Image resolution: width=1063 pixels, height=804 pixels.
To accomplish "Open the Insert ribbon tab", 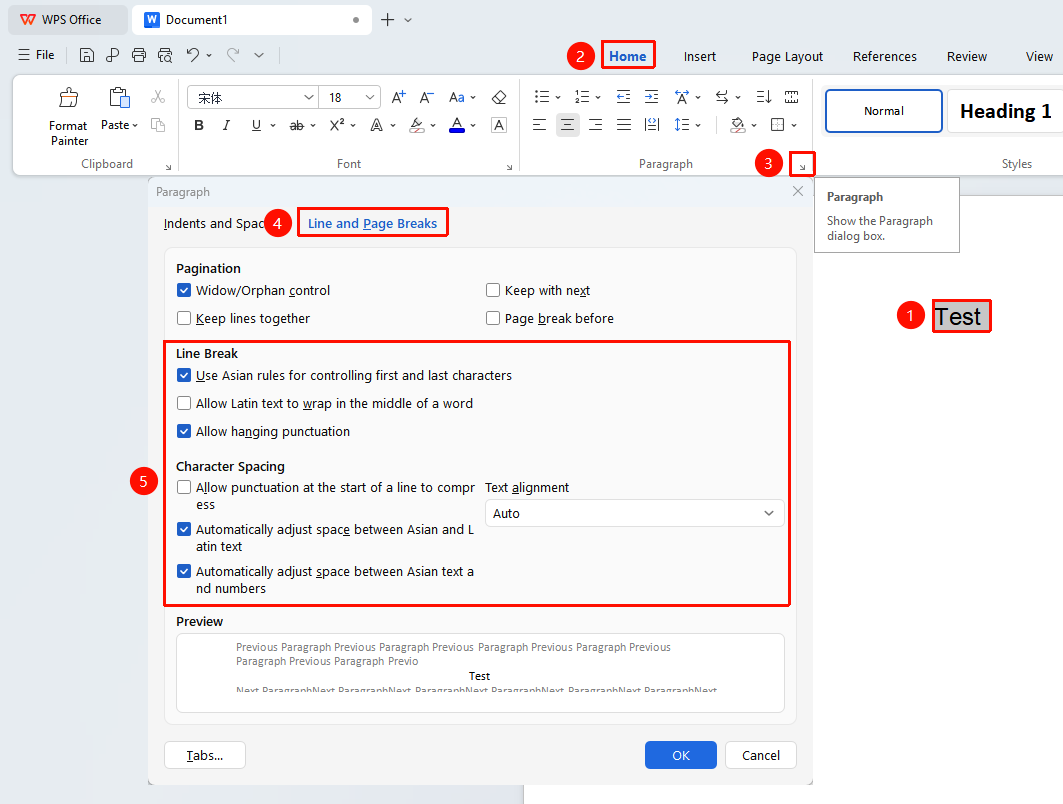I will [700, 56].
